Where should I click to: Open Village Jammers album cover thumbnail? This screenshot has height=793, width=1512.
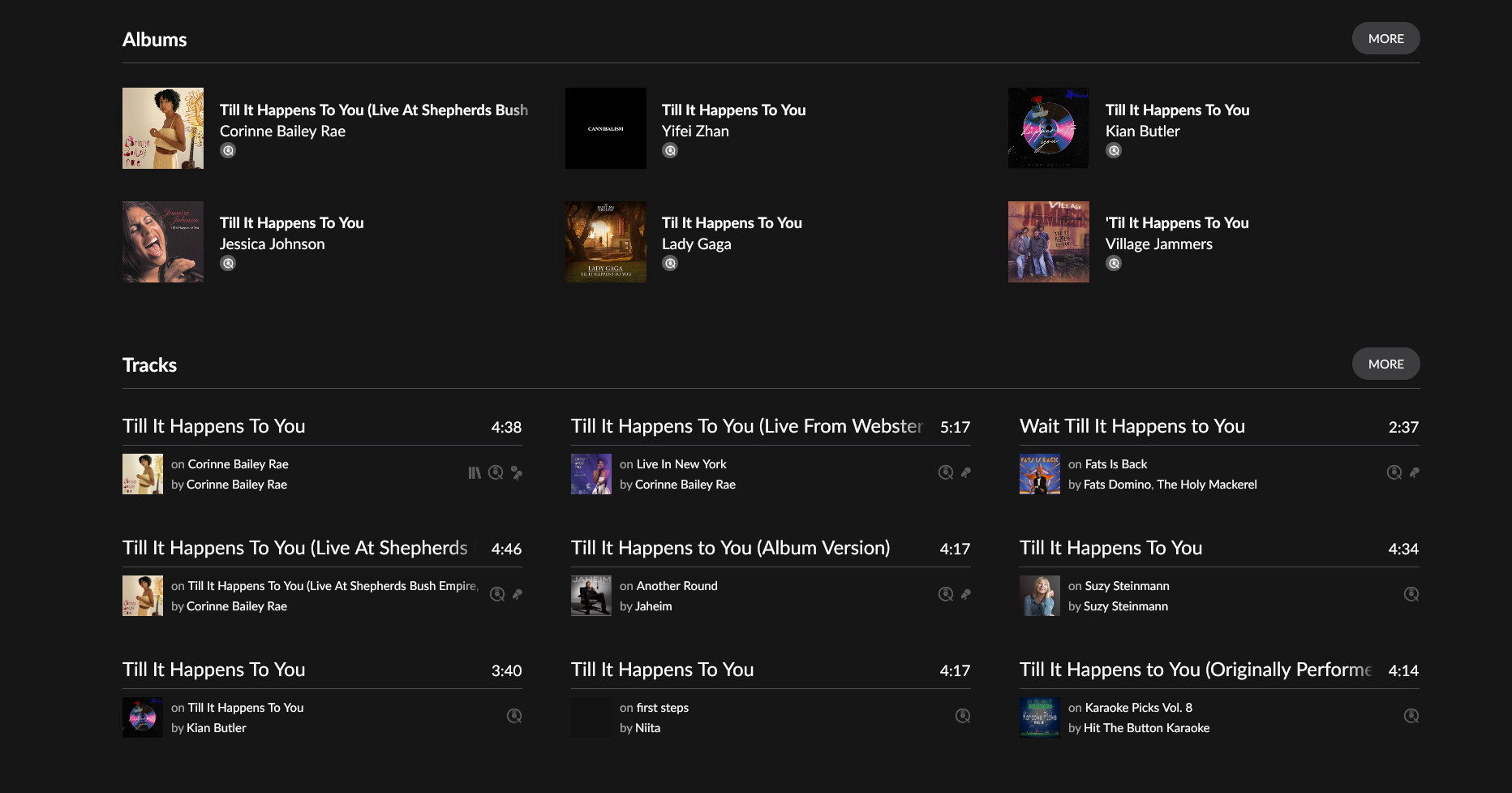(x=1049, y=242)
